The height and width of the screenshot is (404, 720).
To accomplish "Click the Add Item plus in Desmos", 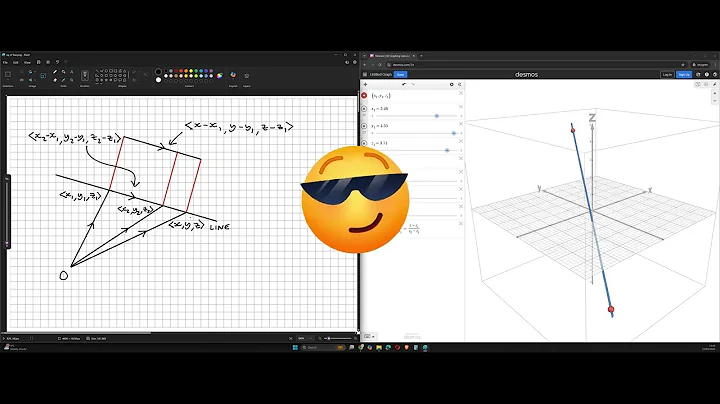I will coord(366,84).
